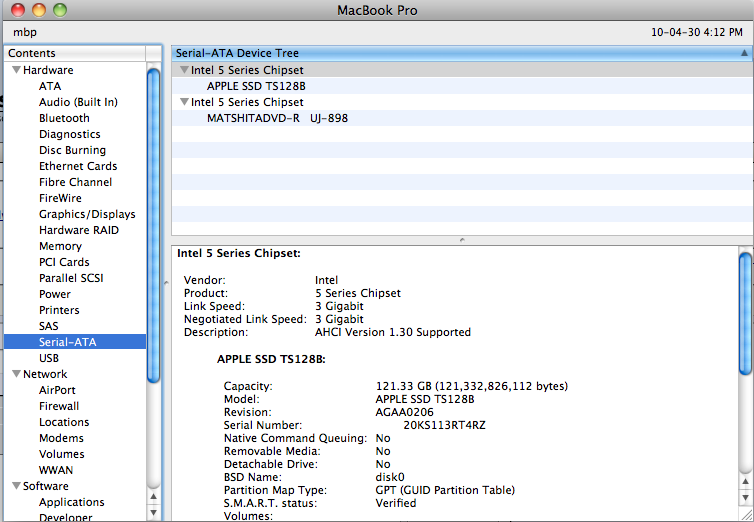Screen dimensions: 754x522
Task: Click GPT (GUID Partition Table) value
Action: coord(445,490)
